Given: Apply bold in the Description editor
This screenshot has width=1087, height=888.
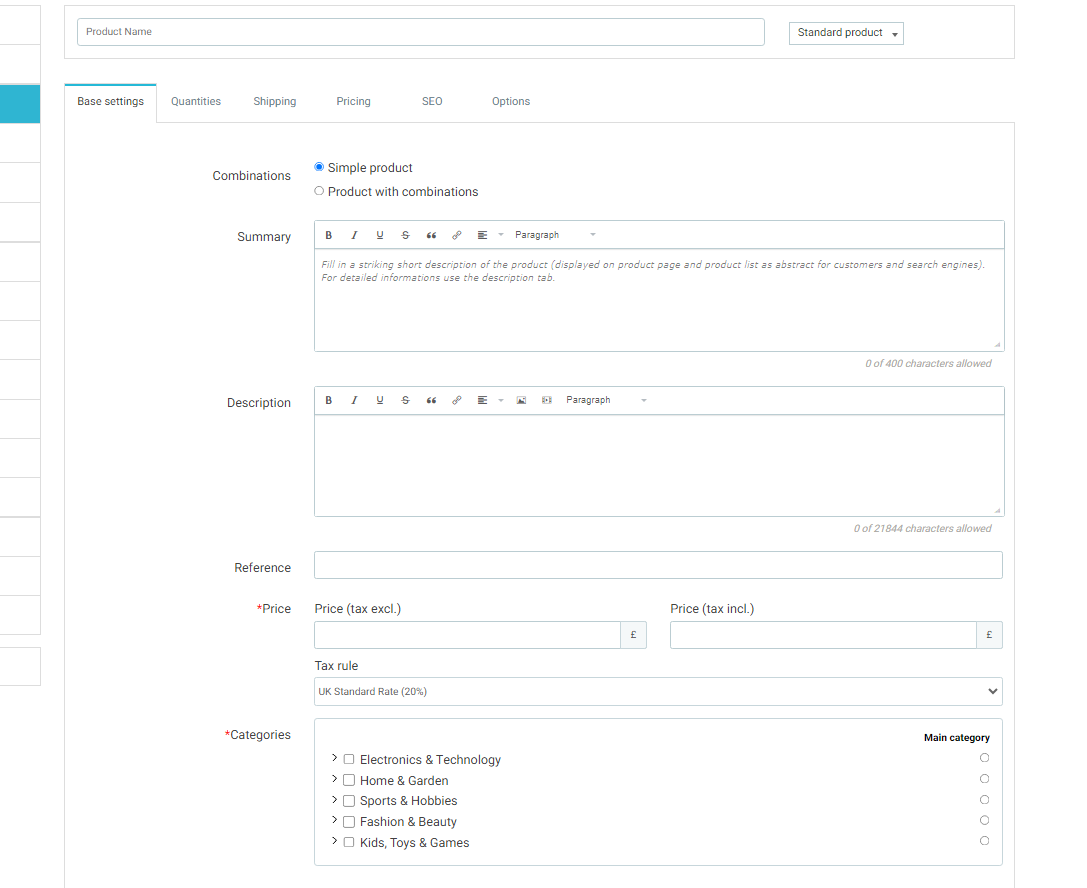Looking at the screenshot, I should pyautogui.click(x=329, y=400).
